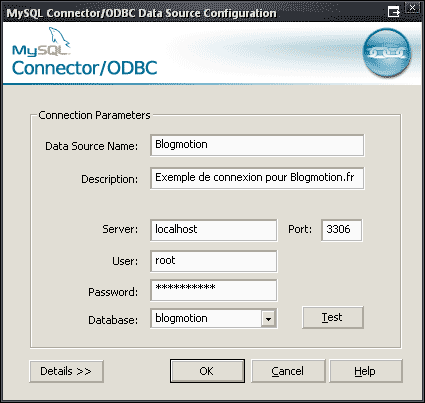Focus the masked Password field
Viewport: 425px width, 403px height.
(214, 290)
